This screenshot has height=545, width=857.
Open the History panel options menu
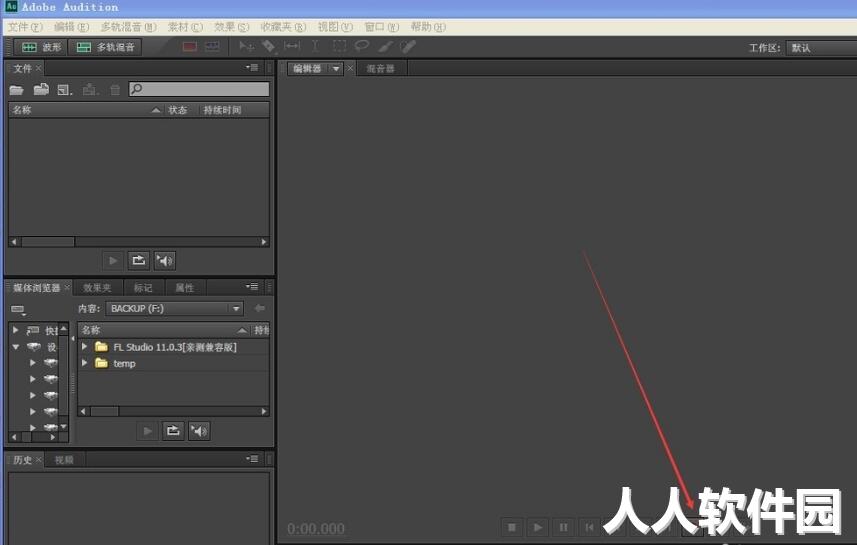(x=252, y=459)
